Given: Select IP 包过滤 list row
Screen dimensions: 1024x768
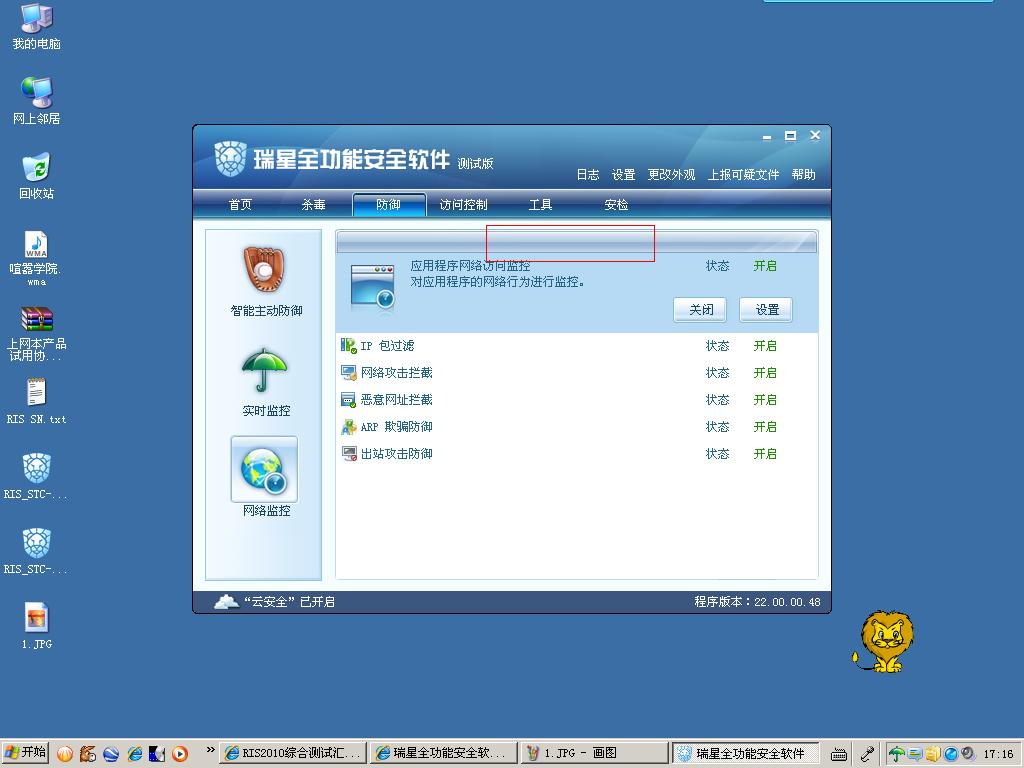Looking at the screenshot, I should (x=577, y=345).
